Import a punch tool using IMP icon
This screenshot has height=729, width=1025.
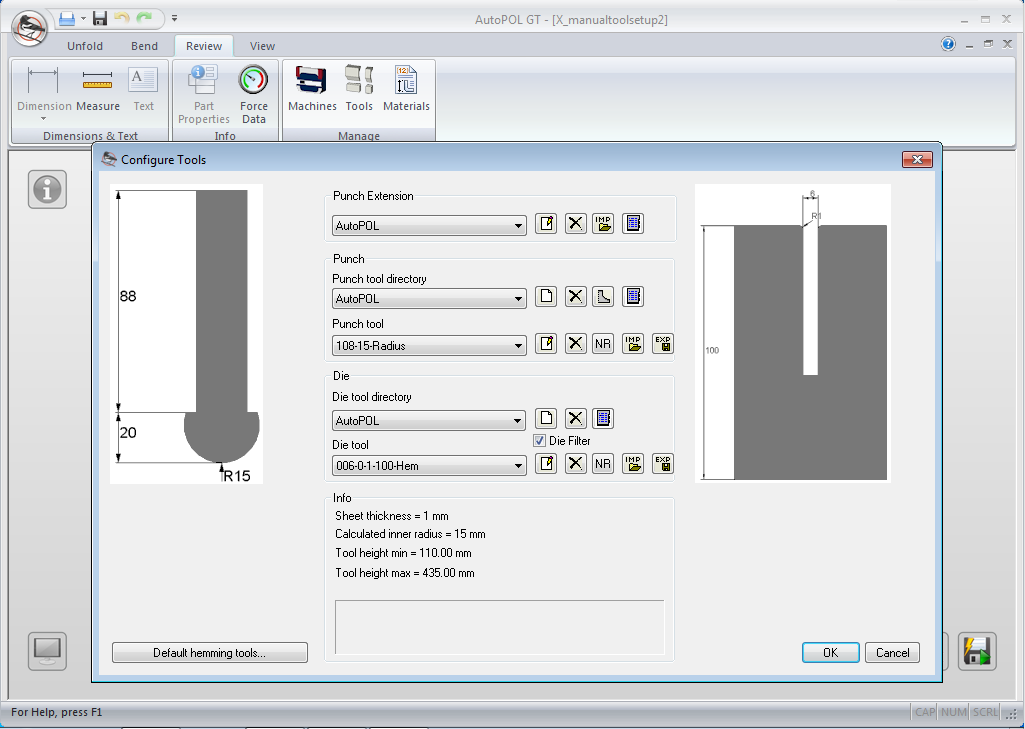click(633, 344)
